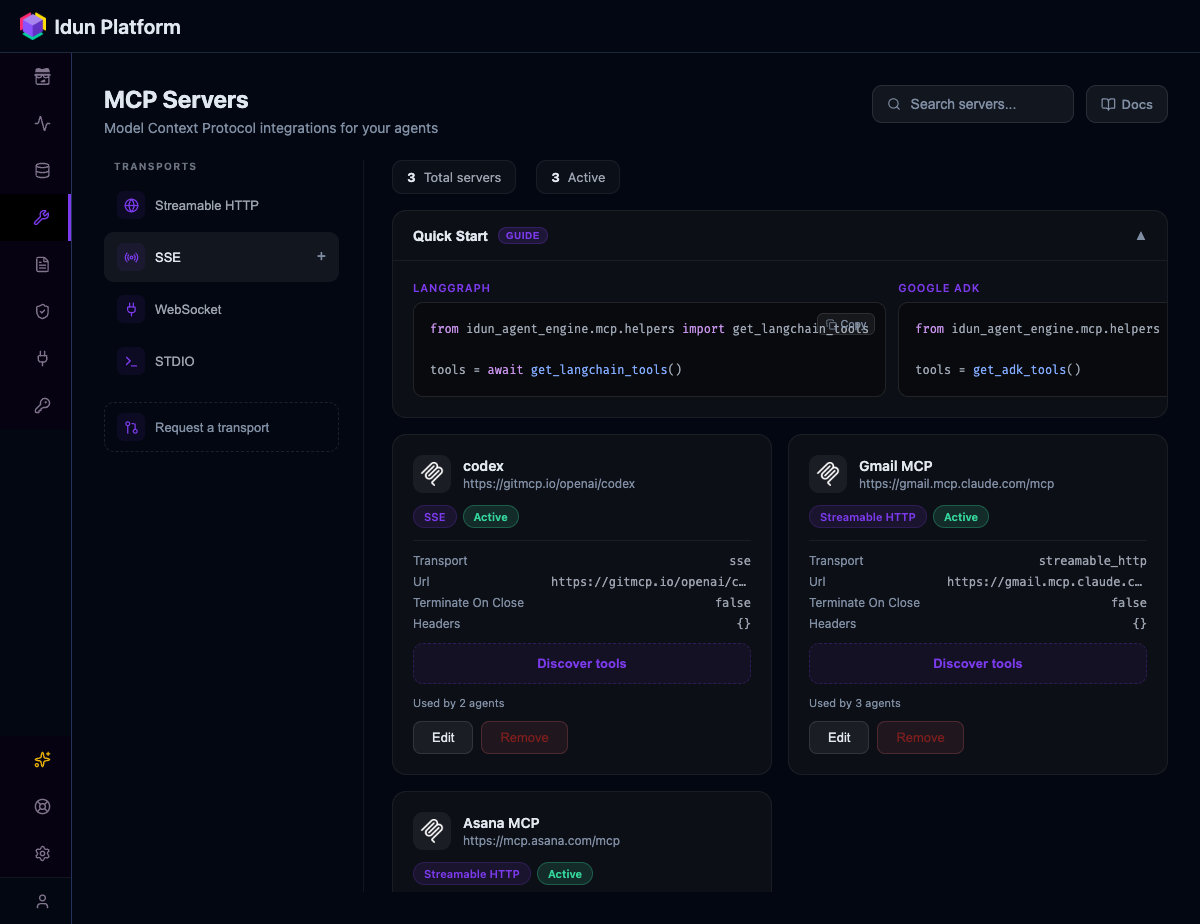Click the terminal icon beside STDIO

click(x=131, y=361)
